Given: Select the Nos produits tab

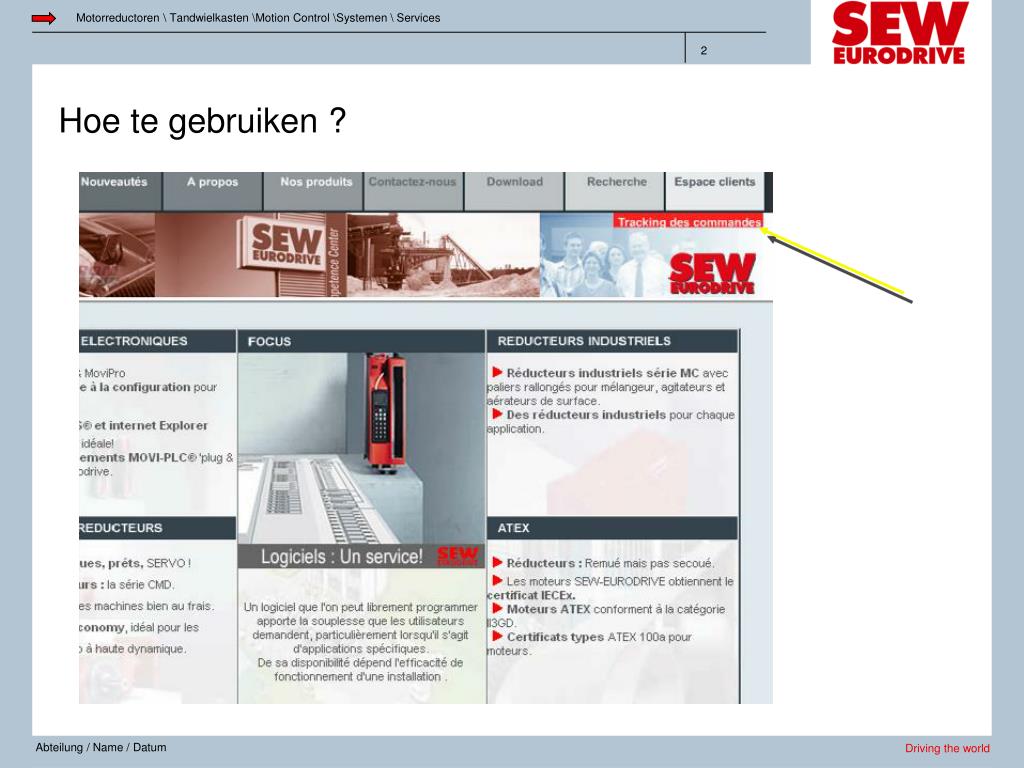Looking at the screenshot, I should coord(313,191).
